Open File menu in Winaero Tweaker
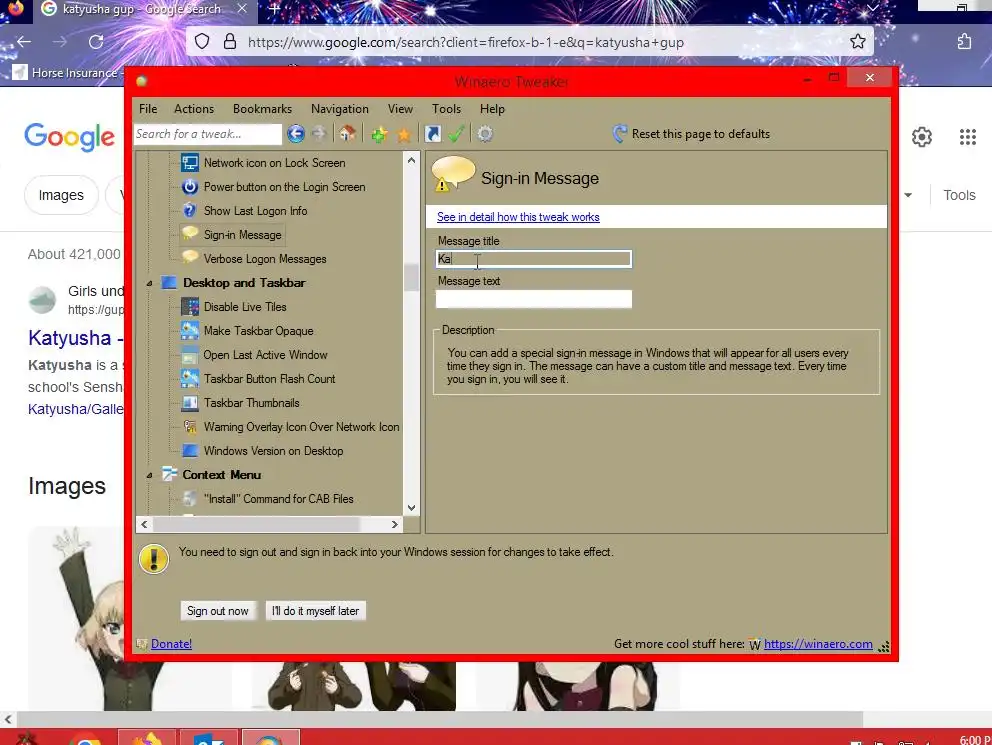Image resolution: width=992 pixels, height=745 pixels. click(x=148, y=109)
